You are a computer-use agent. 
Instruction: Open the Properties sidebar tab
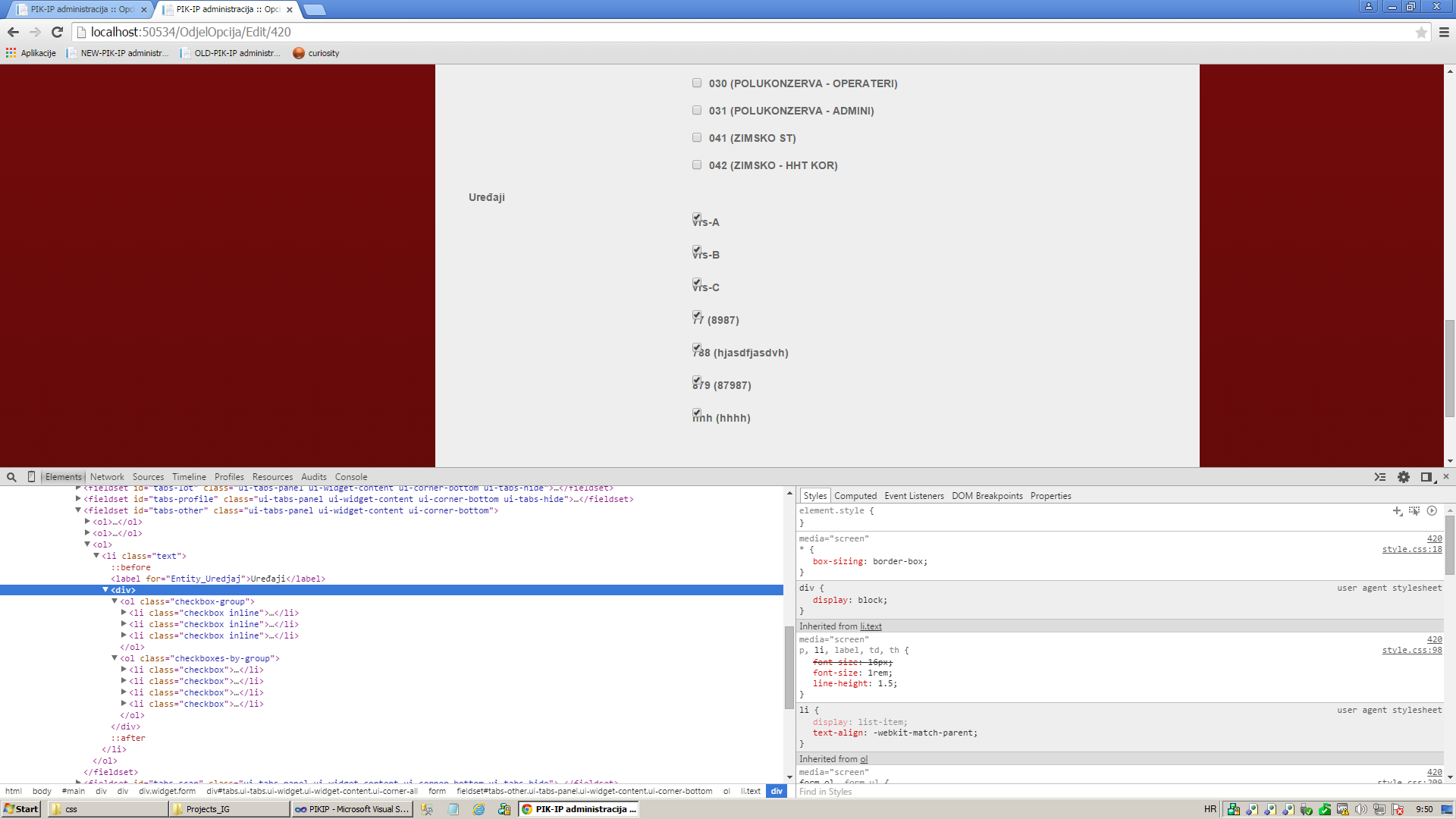[1050, 496]
